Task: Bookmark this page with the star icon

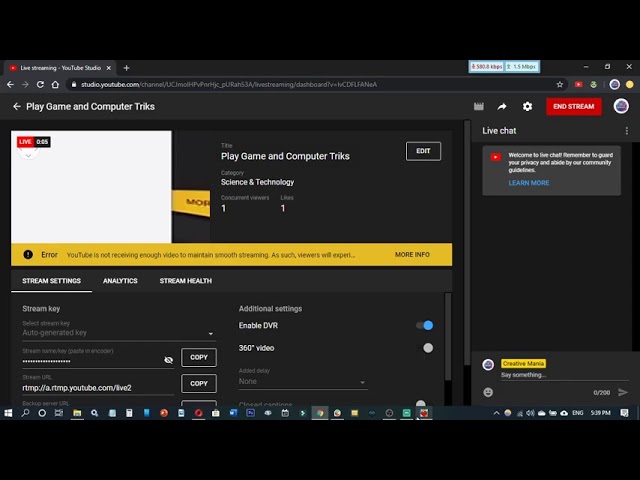Action: (560, 84)
